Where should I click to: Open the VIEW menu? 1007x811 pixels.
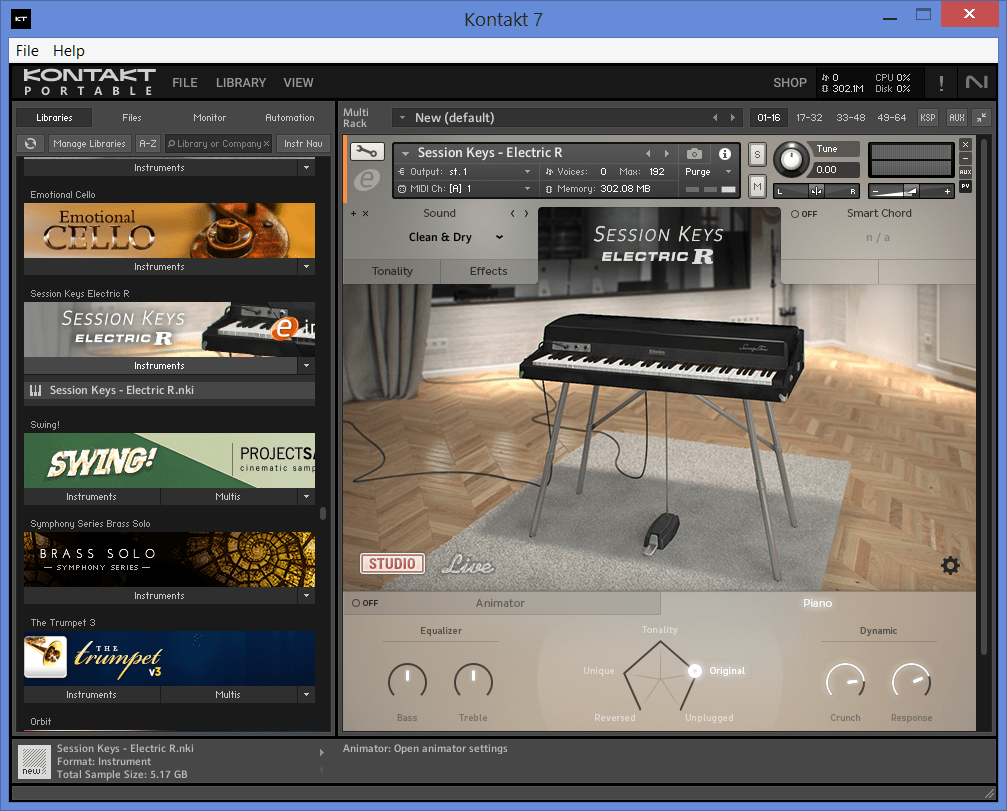pos(299,83)
